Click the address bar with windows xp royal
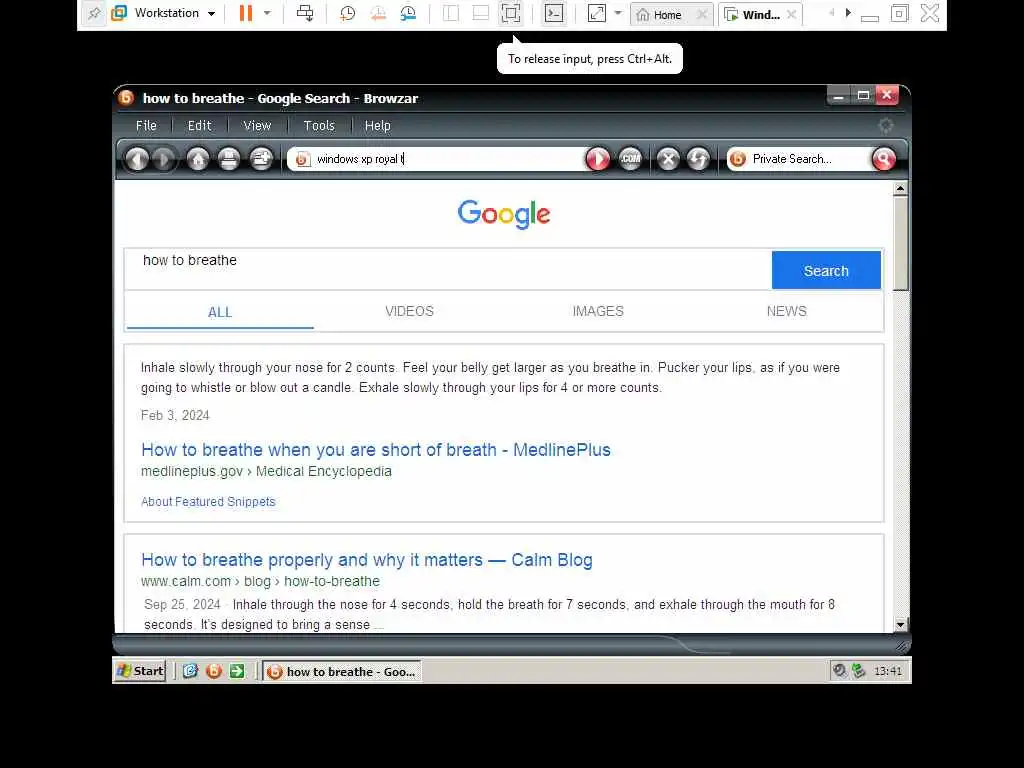1024x768 pixels. pos(438,159)
